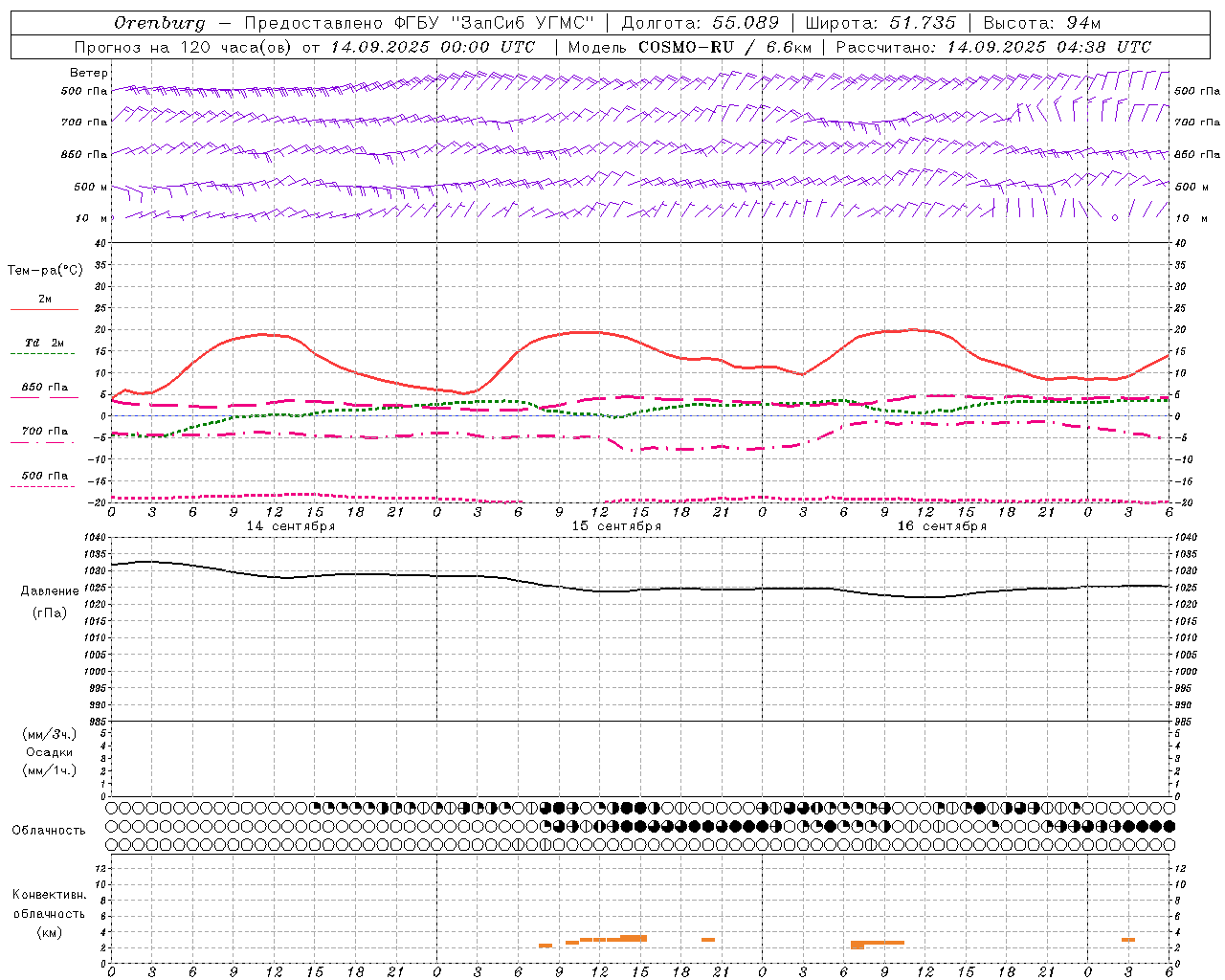This screenshot has width=1225, height=980.
Task: Click the 'Облачность' cloud cover row label
Action: 49,831
